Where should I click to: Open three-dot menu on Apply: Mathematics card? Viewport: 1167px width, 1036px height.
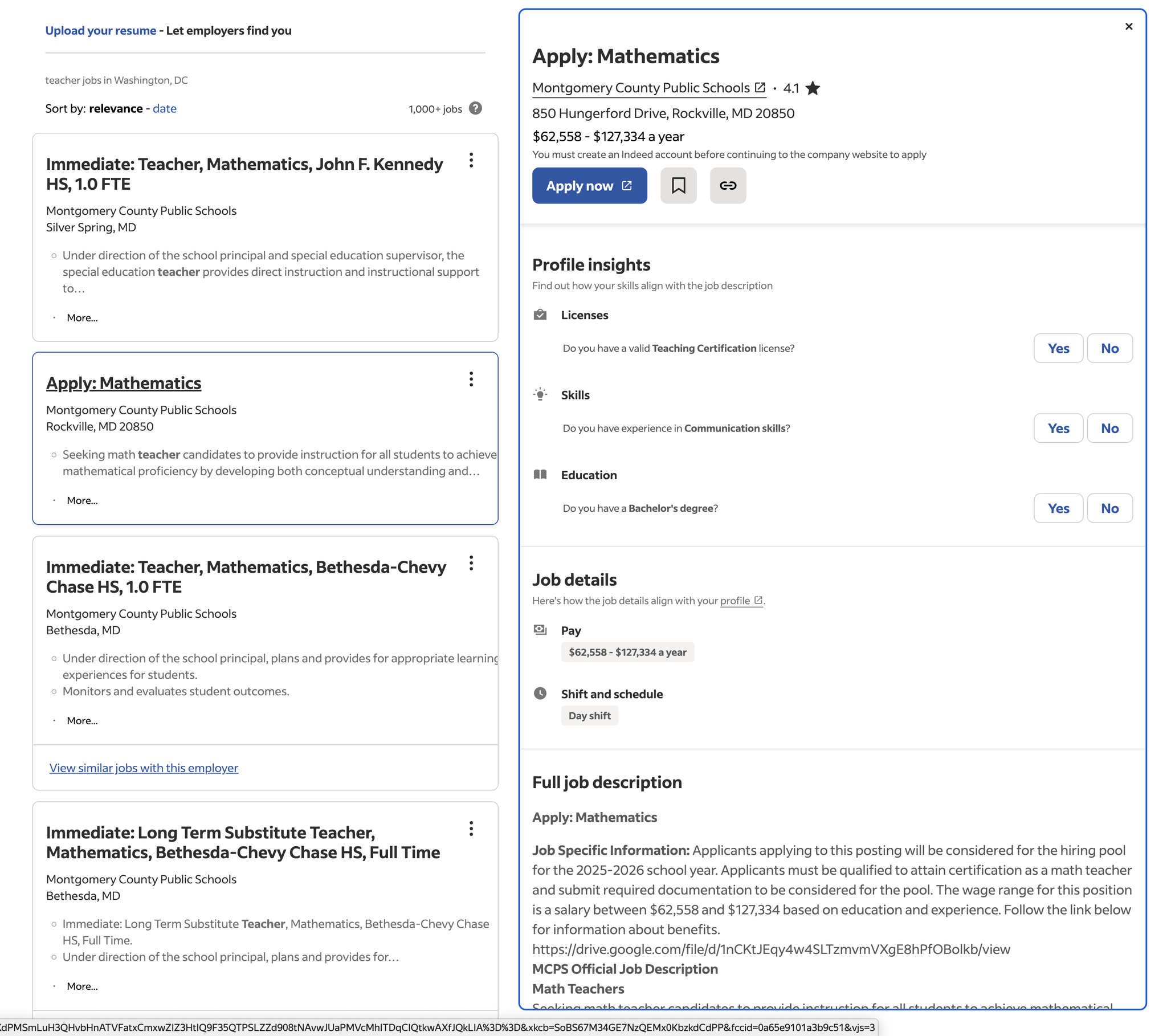471,379
